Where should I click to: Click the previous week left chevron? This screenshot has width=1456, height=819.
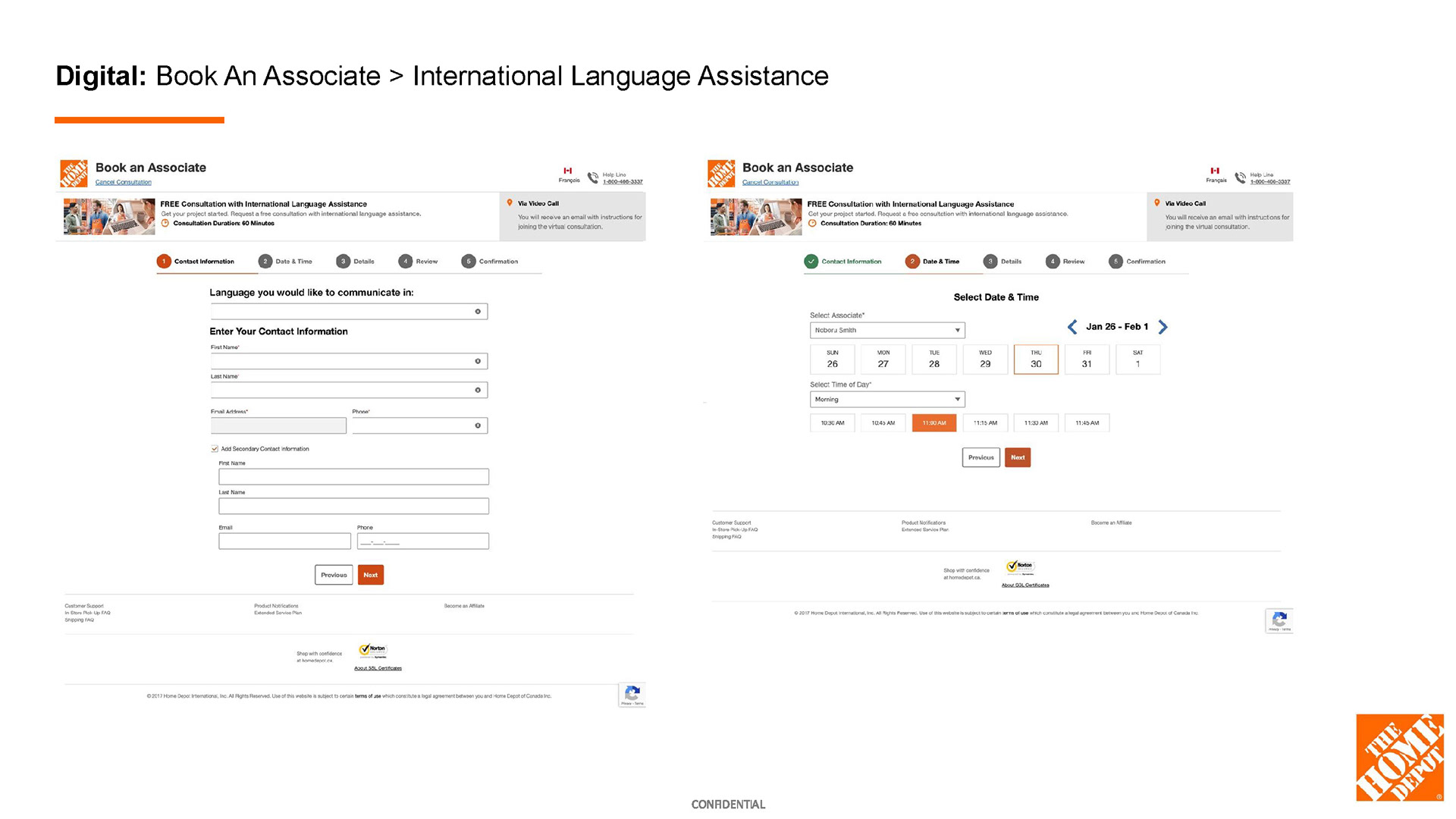[x=1072, y=327]
